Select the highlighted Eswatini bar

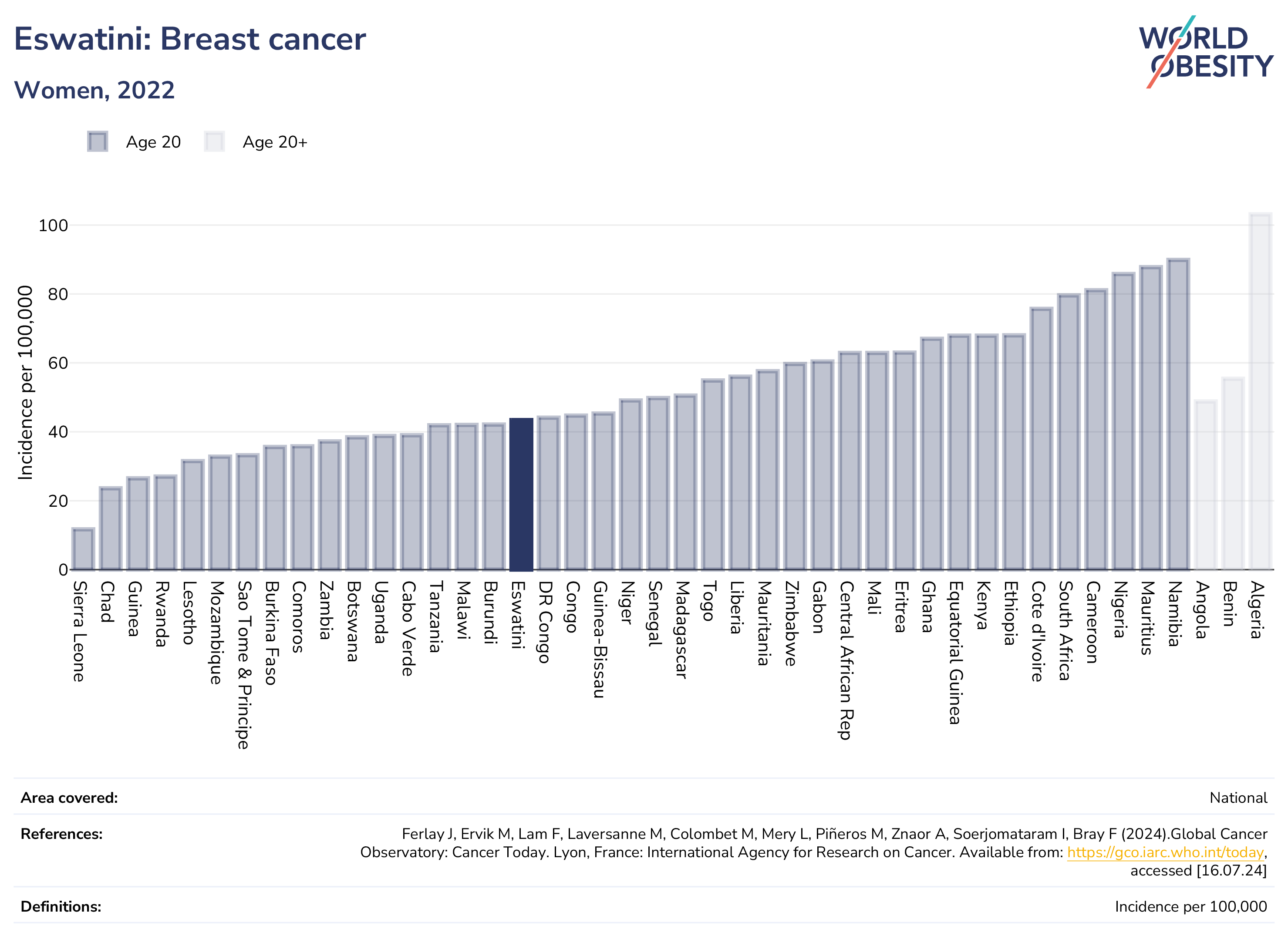pyautogui.click(x=521, y=494)
